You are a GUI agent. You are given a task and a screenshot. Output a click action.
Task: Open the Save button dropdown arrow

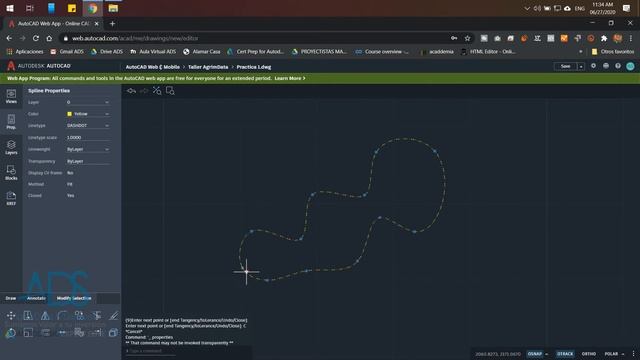coord(581,67)
